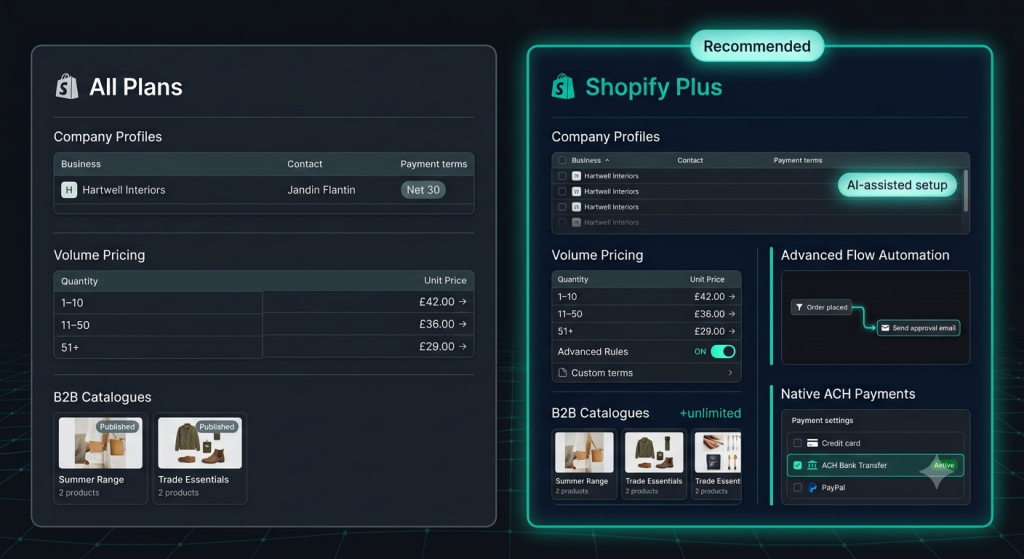
Task: Turn off the Advanced Rules toggle
Action: (723, 351)
